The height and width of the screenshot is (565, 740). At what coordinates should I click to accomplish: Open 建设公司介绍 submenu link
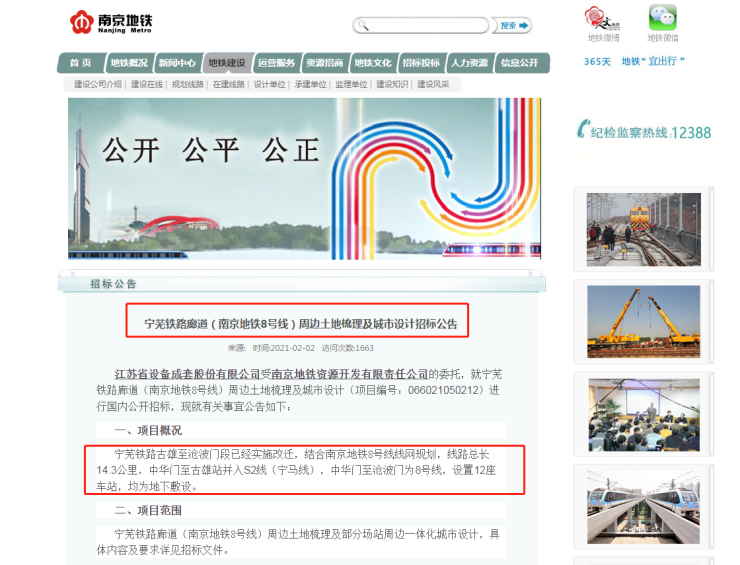tap(98, 85)
